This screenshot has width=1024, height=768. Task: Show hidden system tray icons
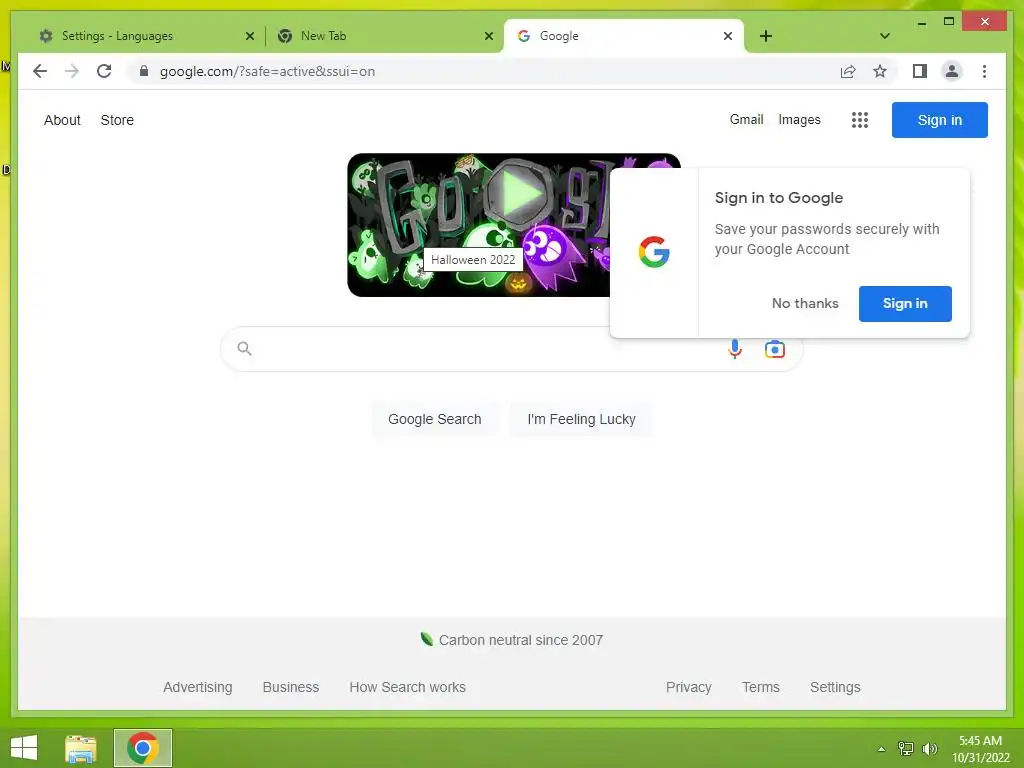[x=882, y=749]
